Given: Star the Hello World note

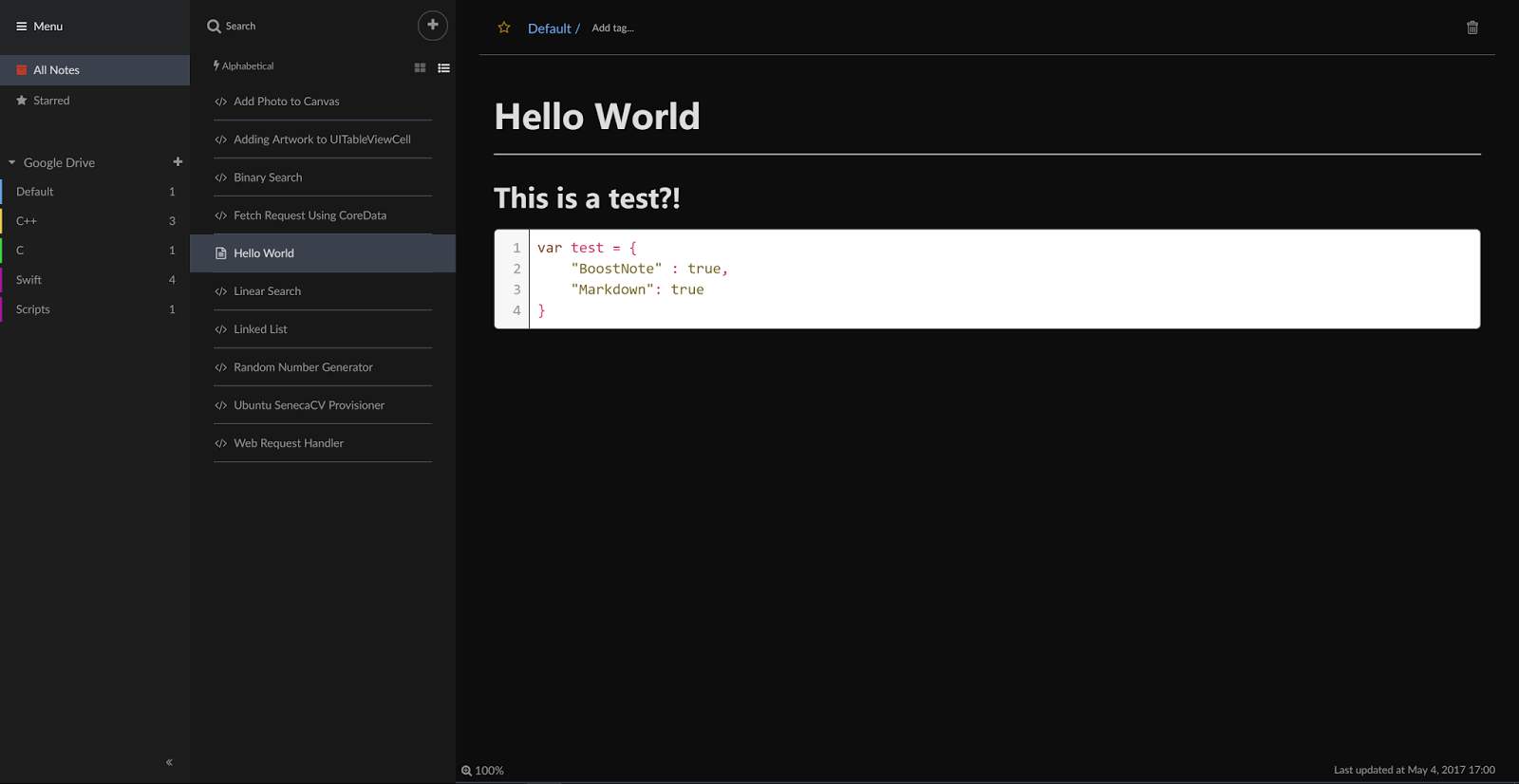Looking at the screenshot, I should click(x=504, y=28).
